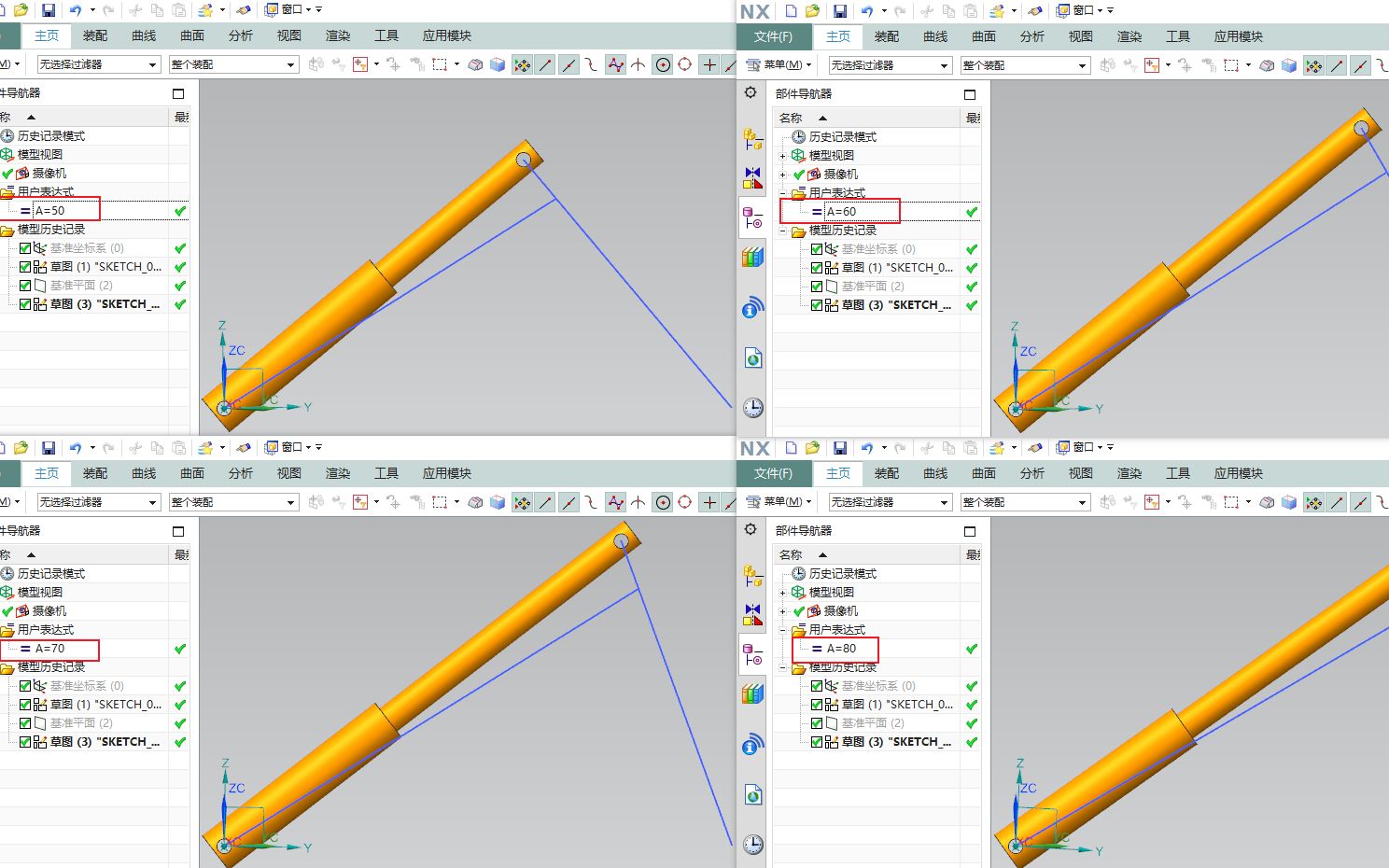Click settings gear in A=60 sidebar

751,92
